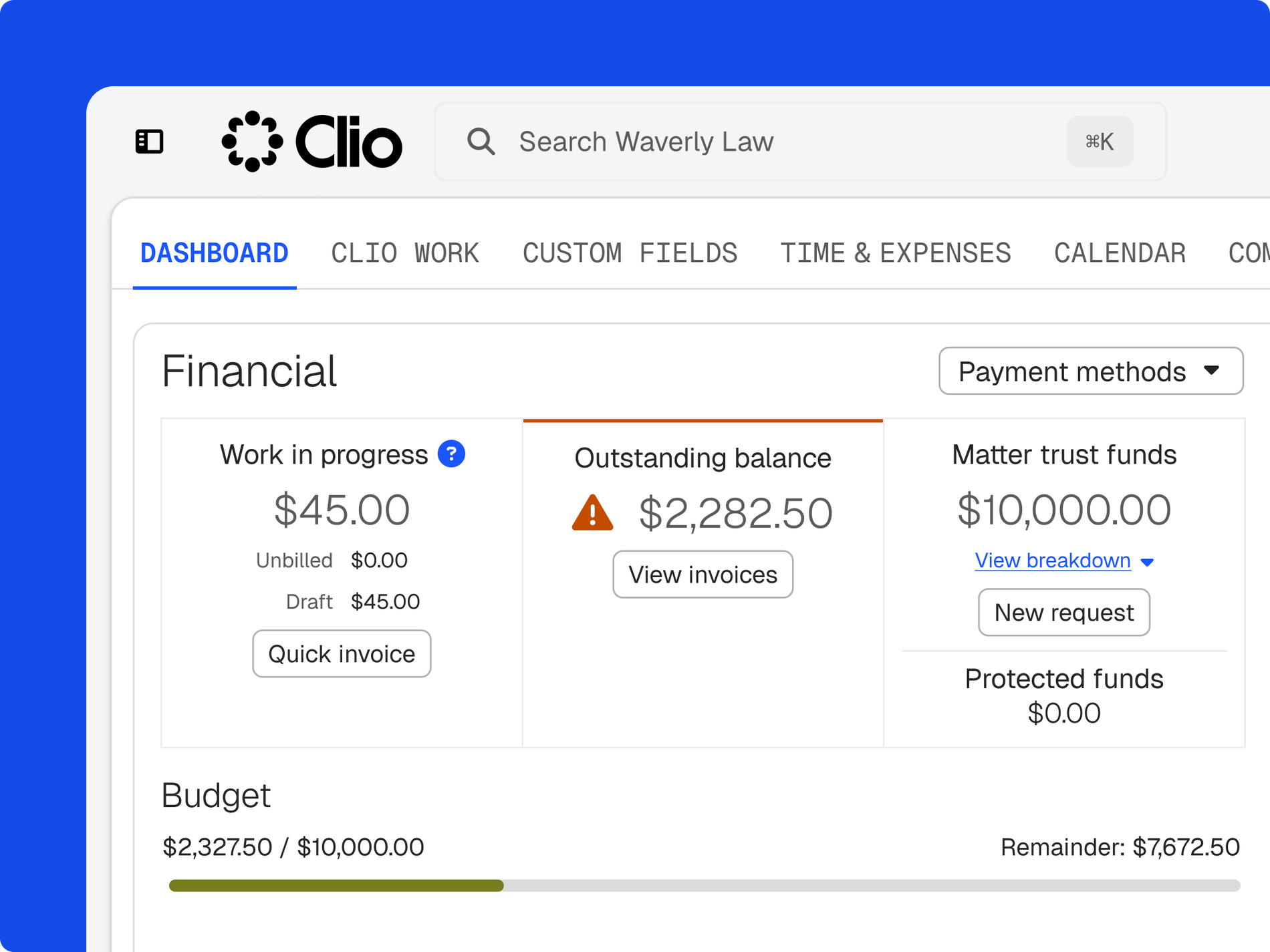Viewport: 1270px width, 952px height.
Task: Open the Custom Fields tab
Action: tap(630, 253)
